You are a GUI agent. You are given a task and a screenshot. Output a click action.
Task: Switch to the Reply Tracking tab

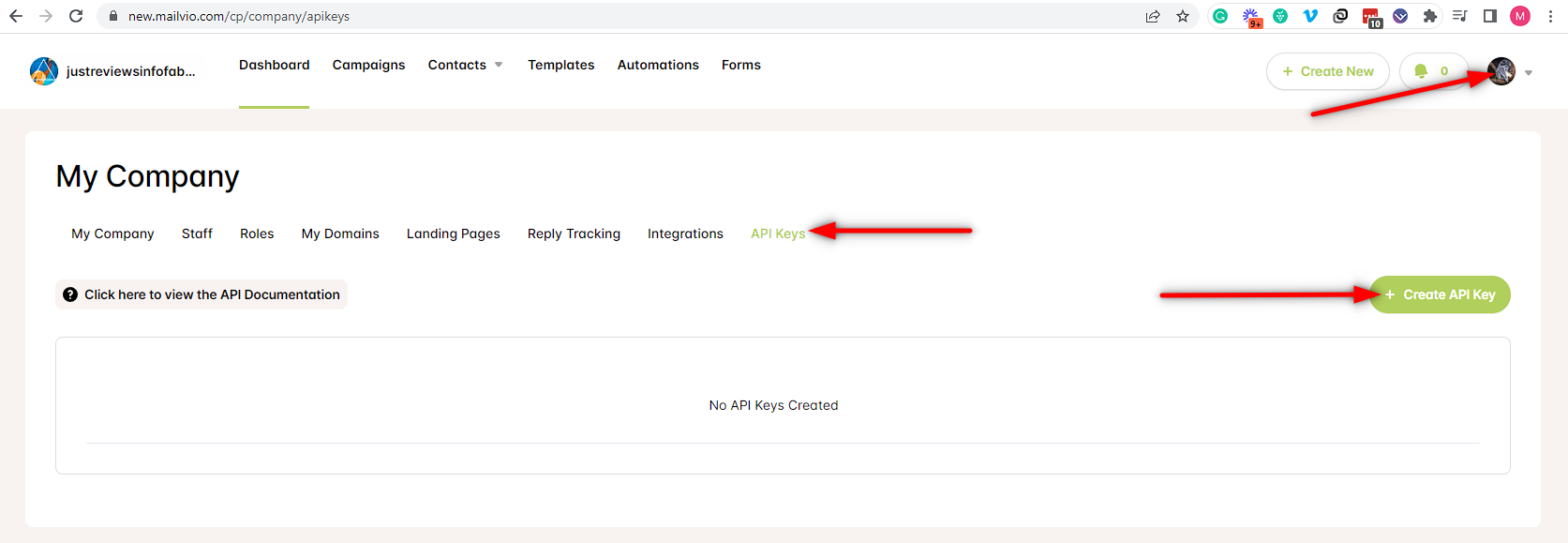(574, 234)
